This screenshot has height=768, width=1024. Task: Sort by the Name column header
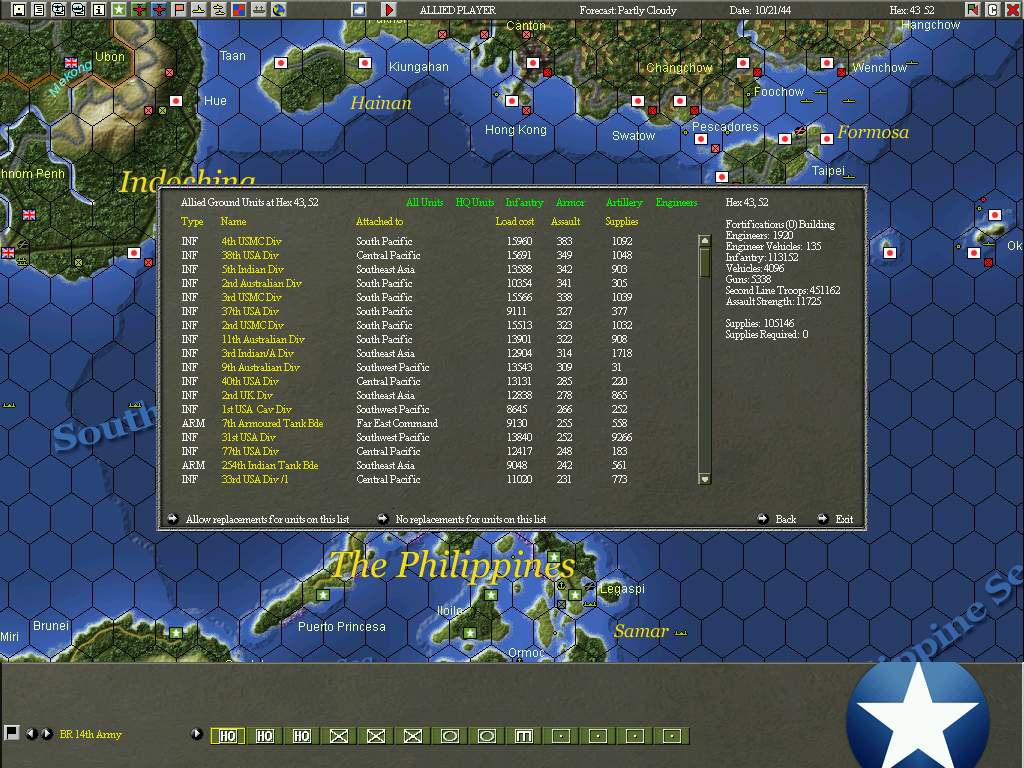(x=233, y=221)
